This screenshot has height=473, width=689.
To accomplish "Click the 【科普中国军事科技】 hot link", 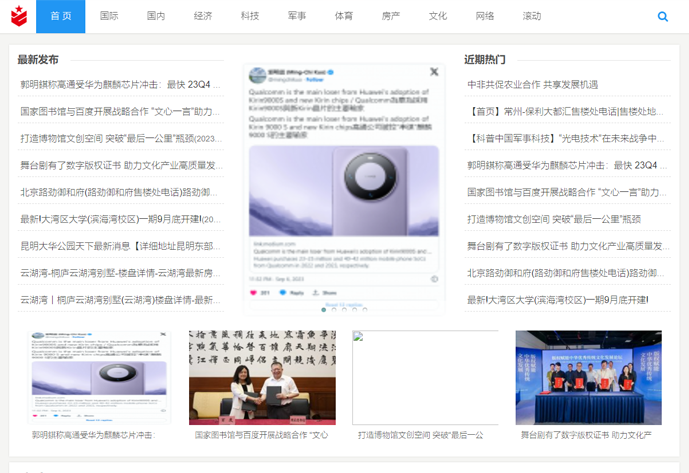I will coord(566,138).
